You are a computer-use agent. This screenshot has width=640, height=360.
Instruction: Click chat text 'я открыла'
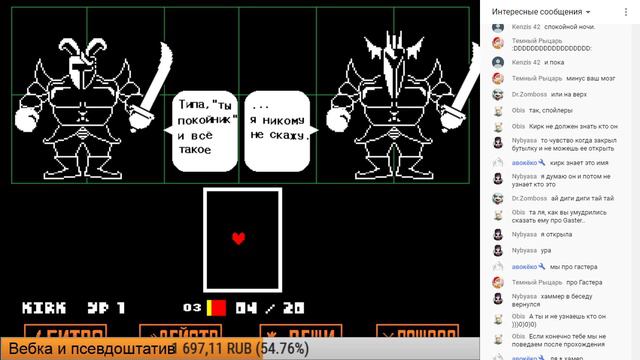556,234
